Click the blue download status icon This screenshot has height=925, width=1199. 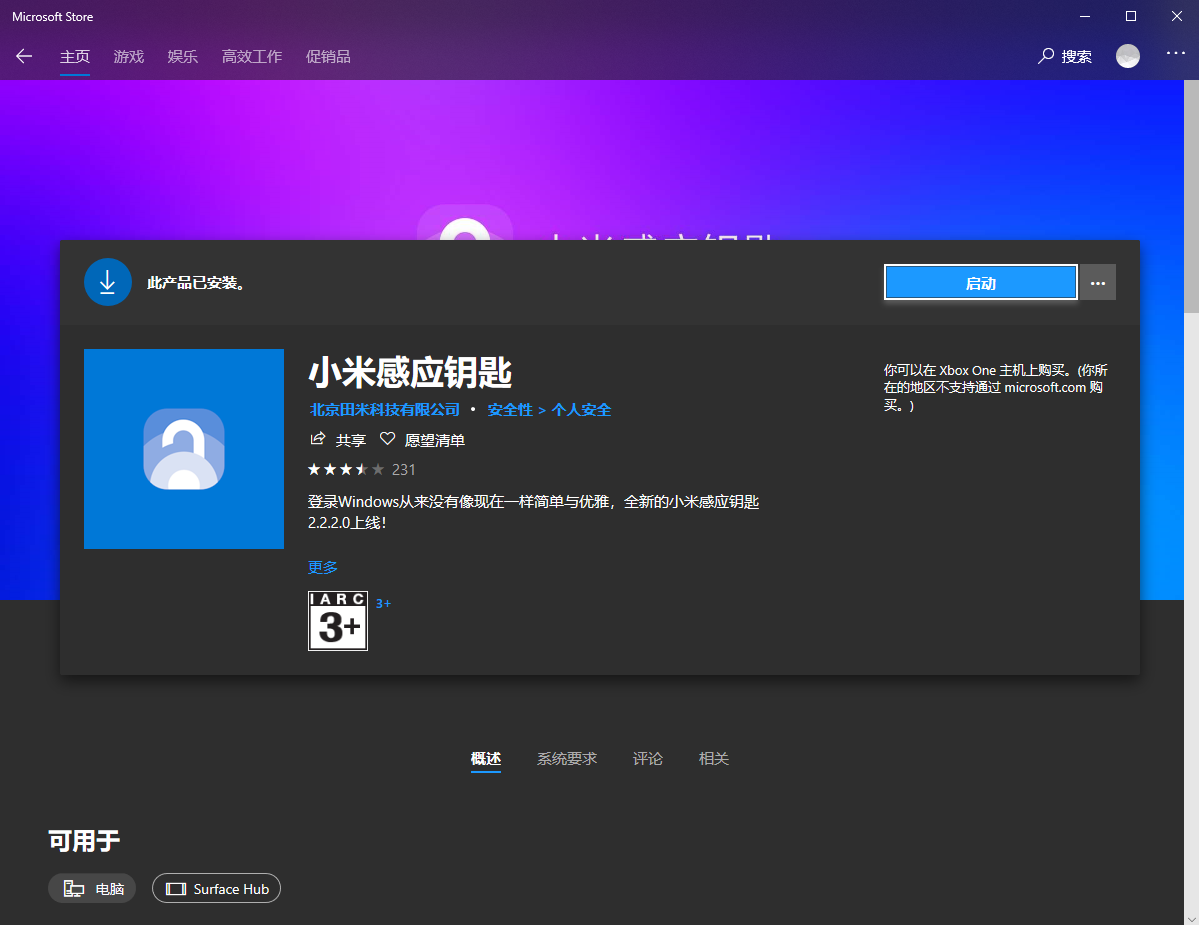tap(108, 282)
